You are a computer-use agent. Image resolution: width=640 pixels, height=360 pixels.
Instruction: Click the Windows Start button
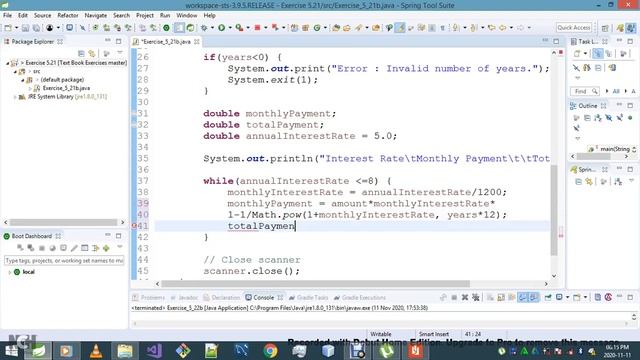pyautogui.click(x=11, y=351)
